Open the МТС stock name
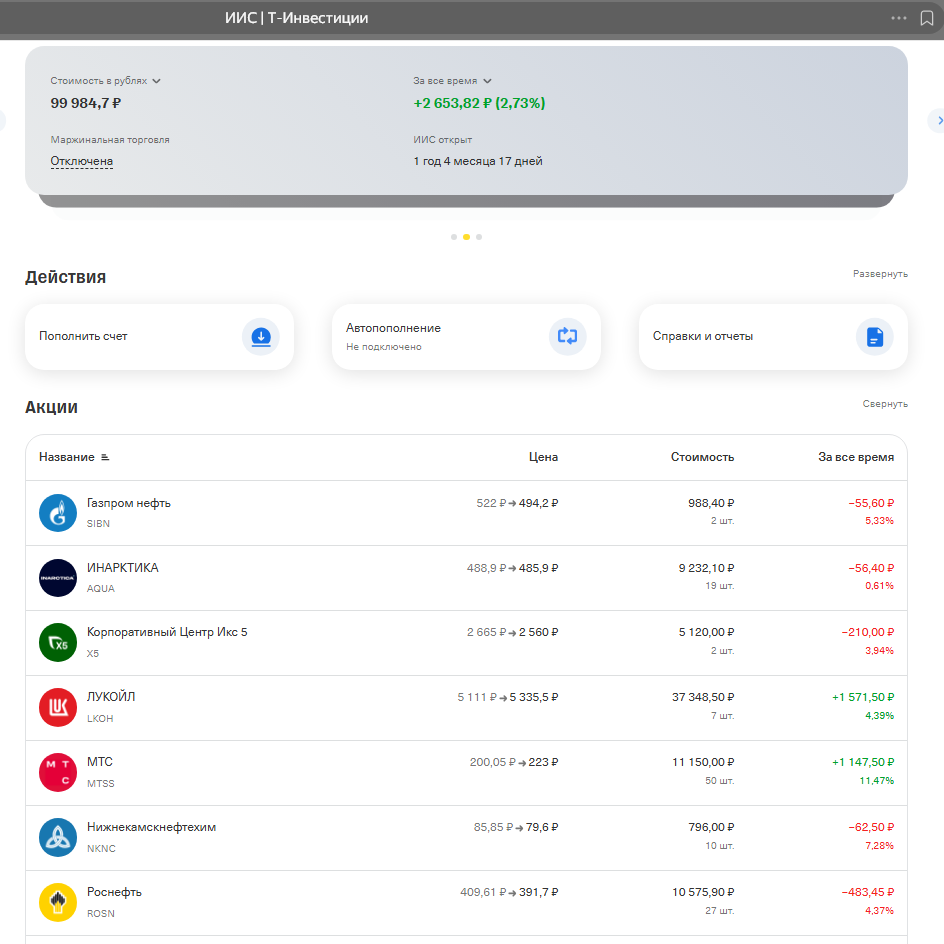The image size is (944, 944). pyautogui.click(x=100, y=762)
